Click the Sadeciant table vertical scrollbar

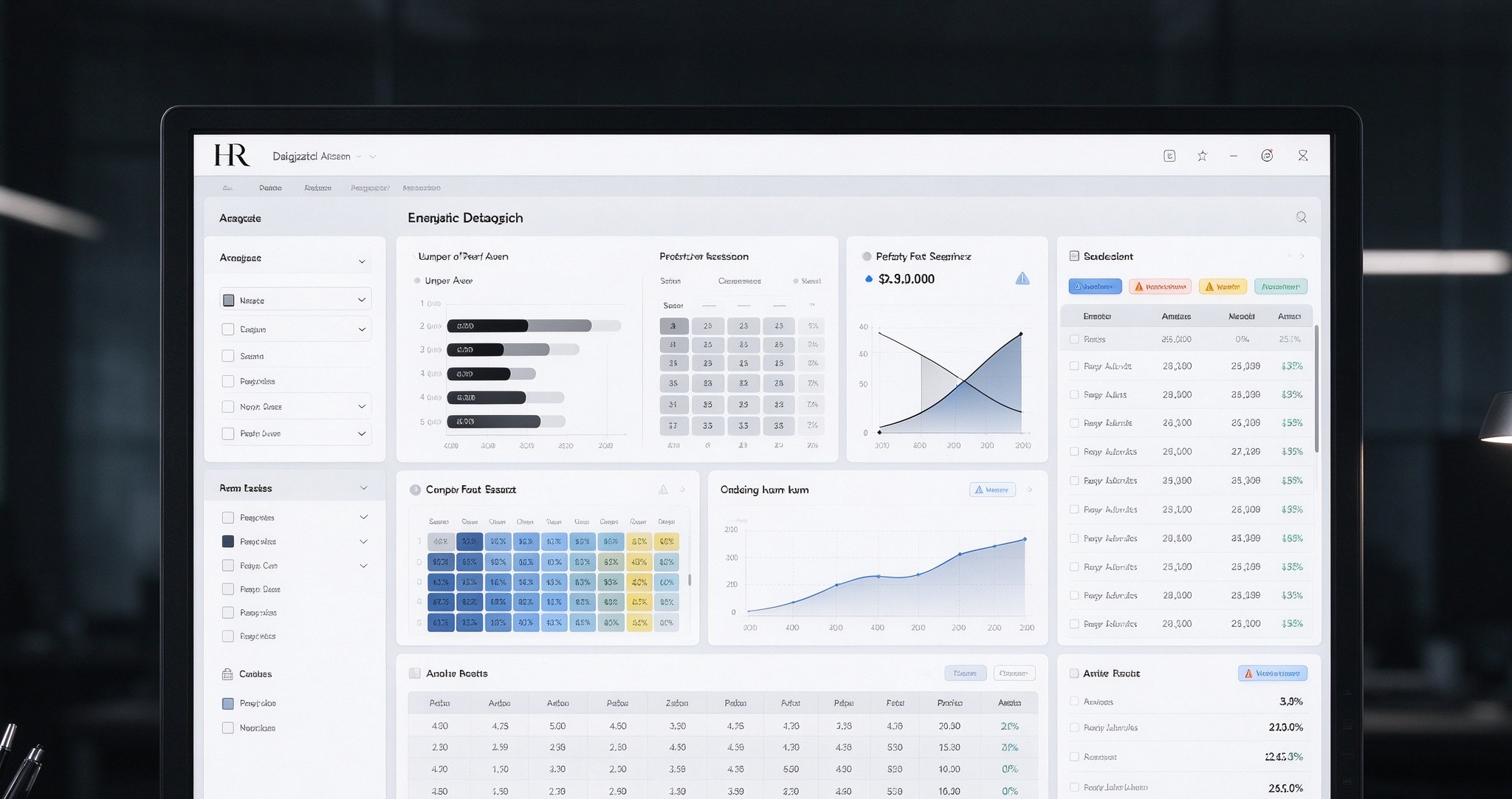coord(1316,389)
